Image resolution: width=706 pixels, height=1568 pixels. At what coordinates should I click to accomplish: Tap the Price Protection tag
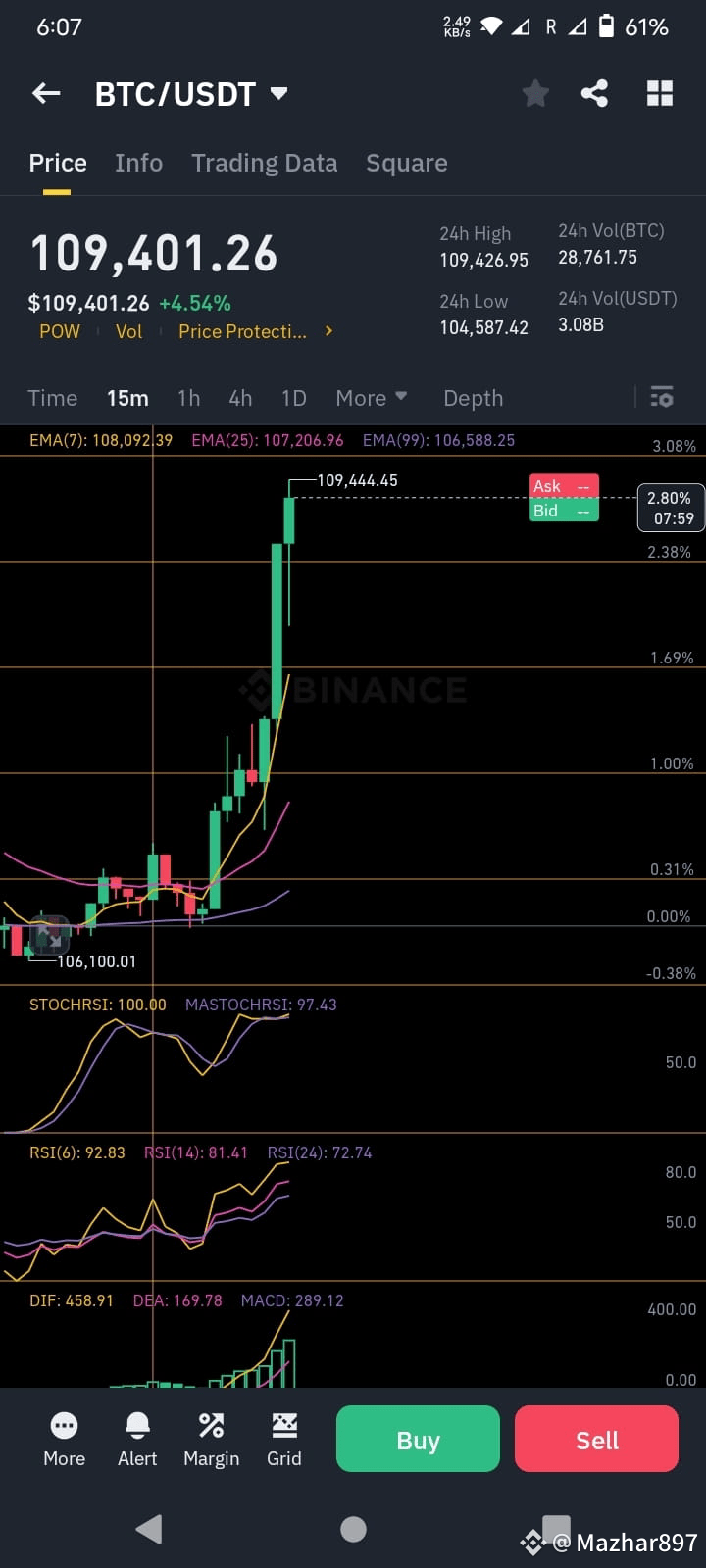[242, 331]
